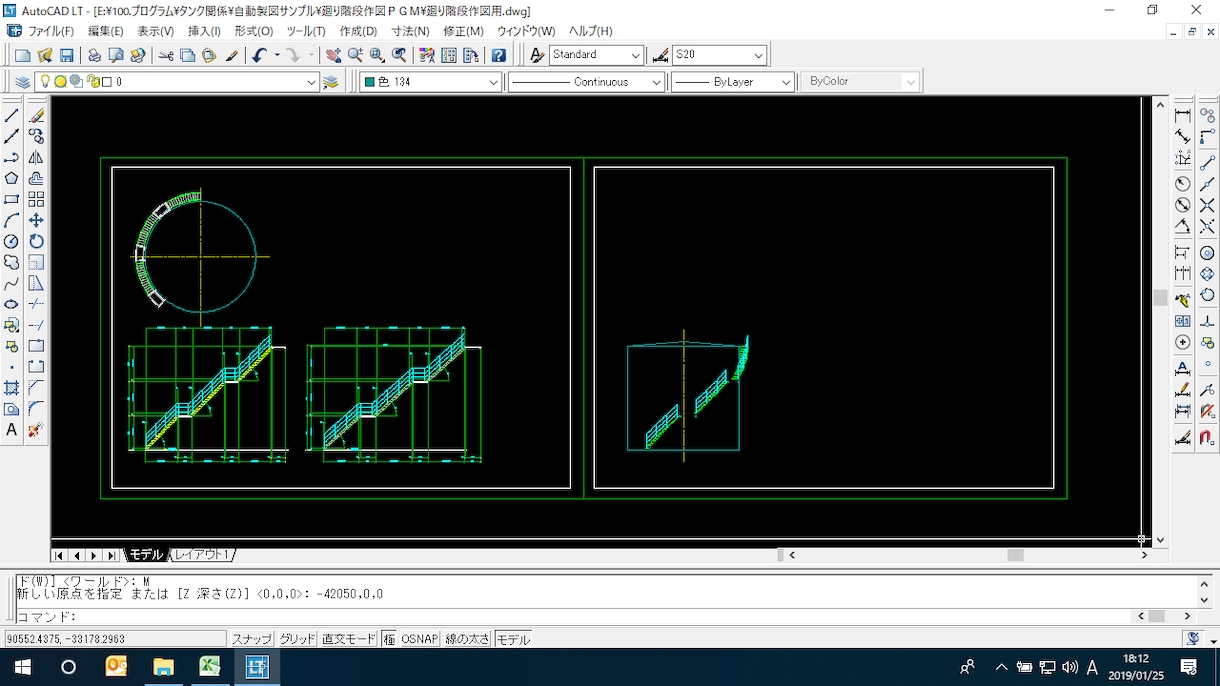Toggle the 極 polar tracking button
This screenshot has width=1220, height=686.
(x=388, y=639)
